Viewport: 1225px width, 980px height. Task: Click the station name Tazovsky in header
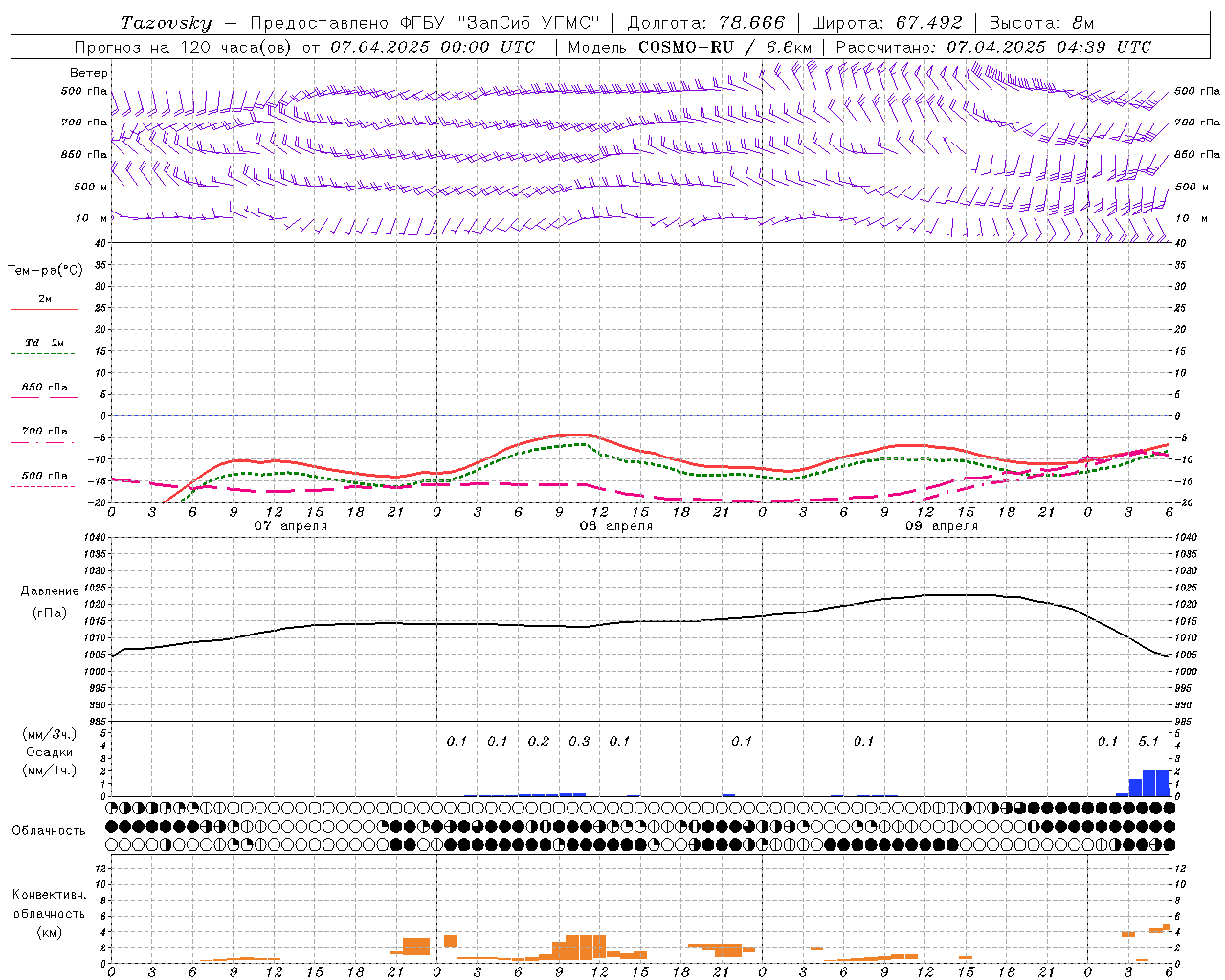[x=167, y=23]
